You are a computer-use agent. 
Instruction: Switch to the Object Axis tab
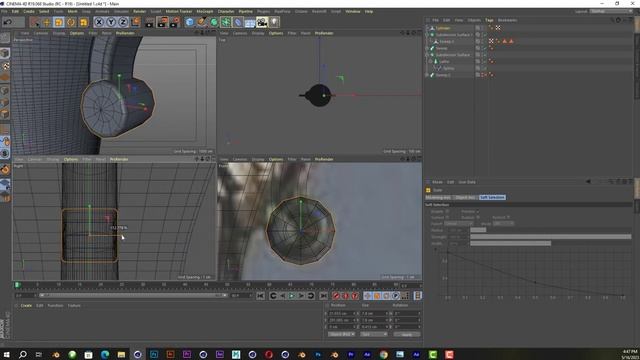point(465,198)
